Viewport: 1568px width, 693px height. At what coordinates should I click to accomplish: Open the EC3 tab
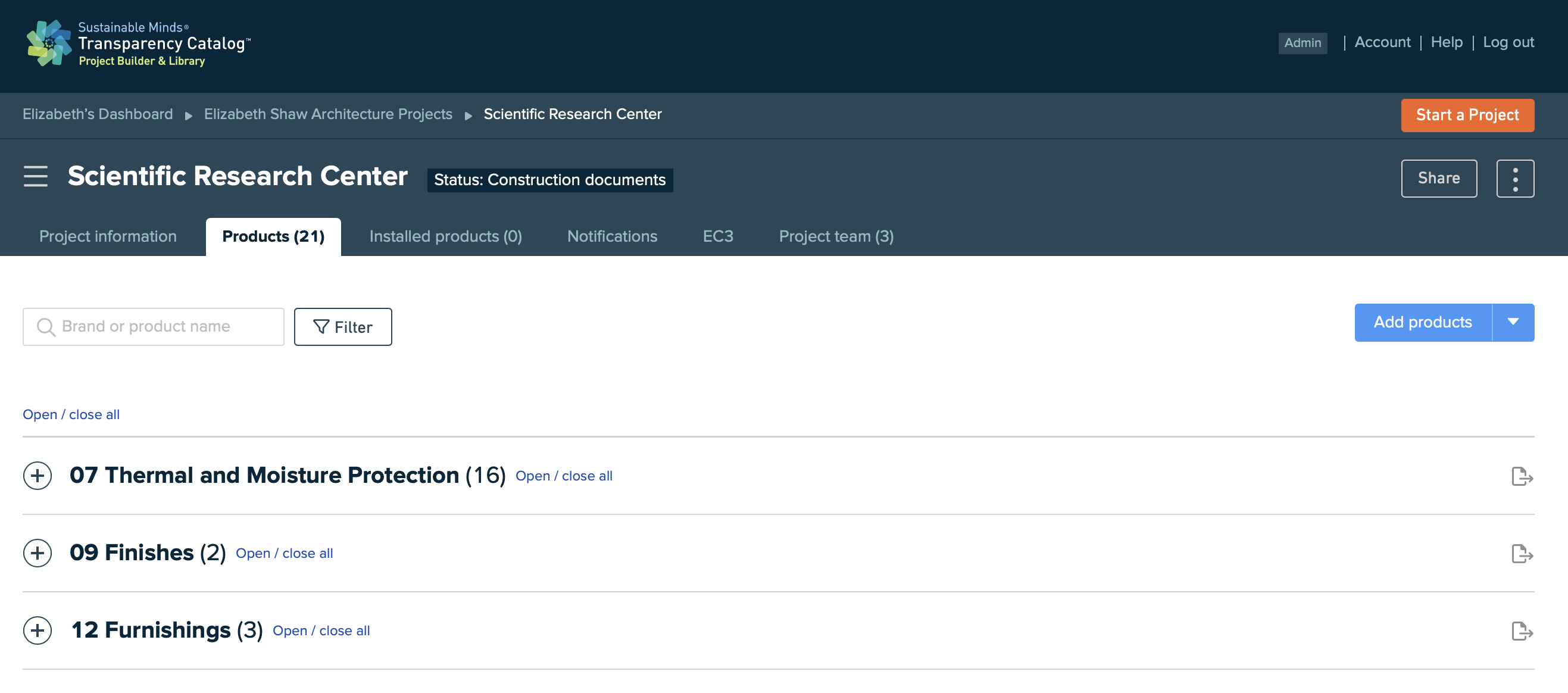[718, 236]
